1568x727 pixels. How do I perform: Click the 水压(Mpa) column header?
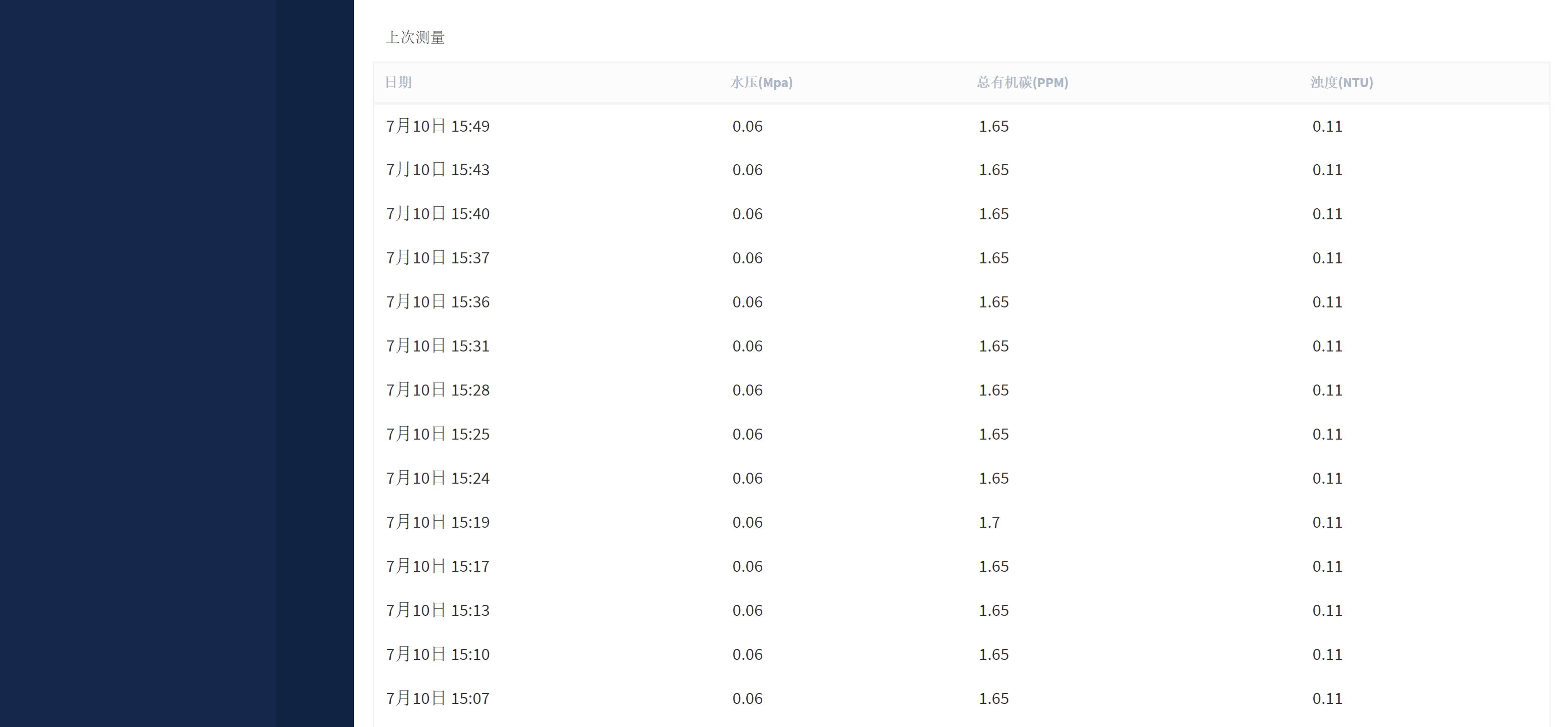click(761, 82)
